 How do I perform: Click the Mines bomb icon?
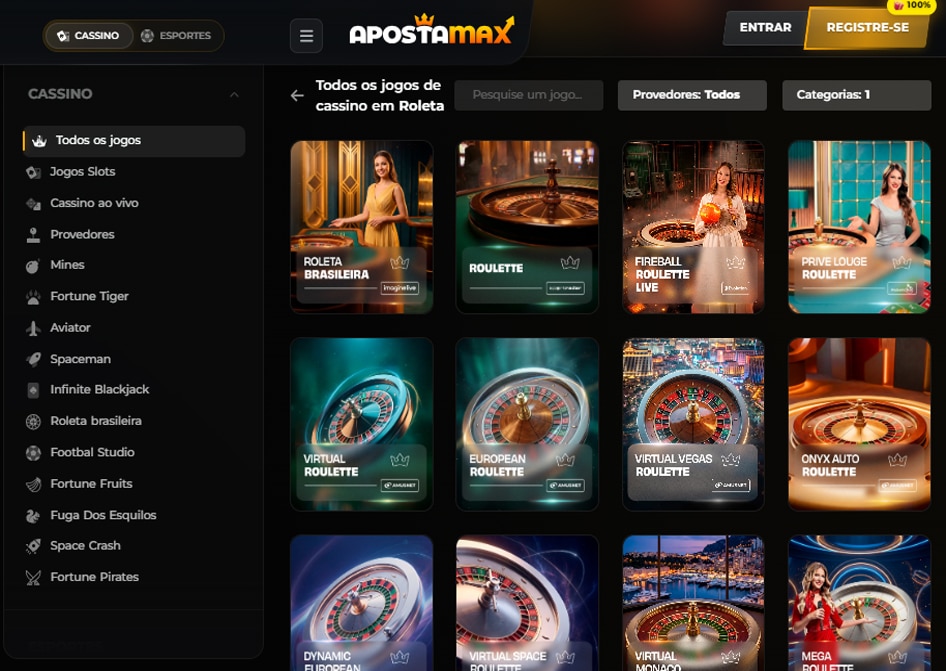point(33,266)
